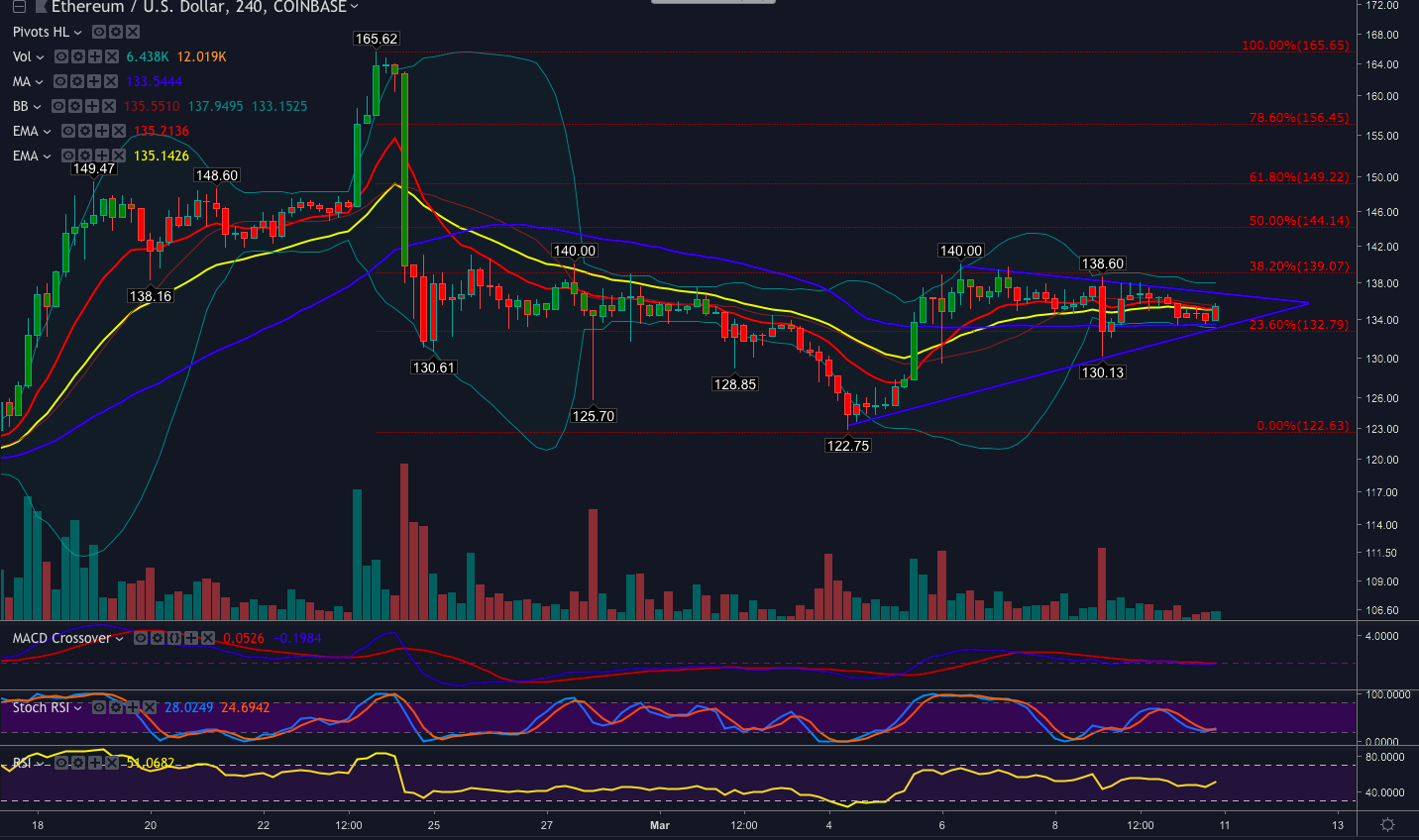
Task: Remove the Pivots HL indicator
Action: tap(132, 32)
